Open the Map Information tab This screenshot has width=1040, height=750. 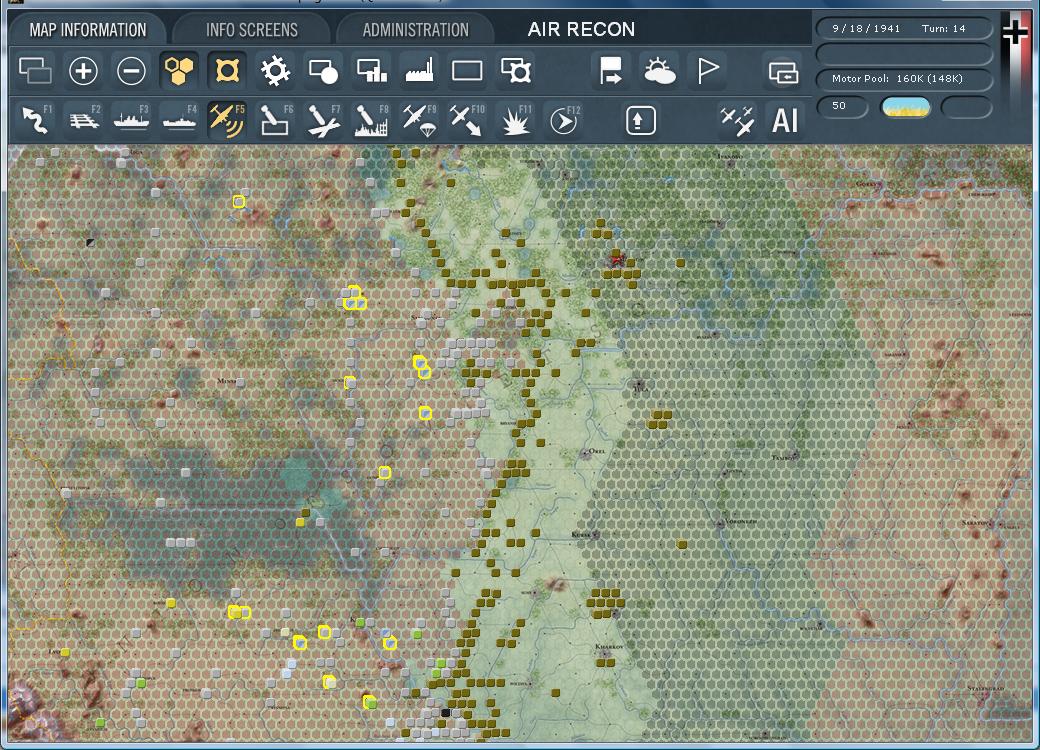tap(88, 29)
